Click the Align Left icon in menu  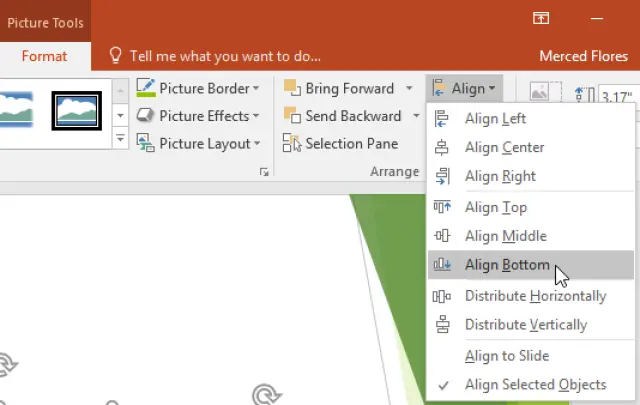coord(442,119)
